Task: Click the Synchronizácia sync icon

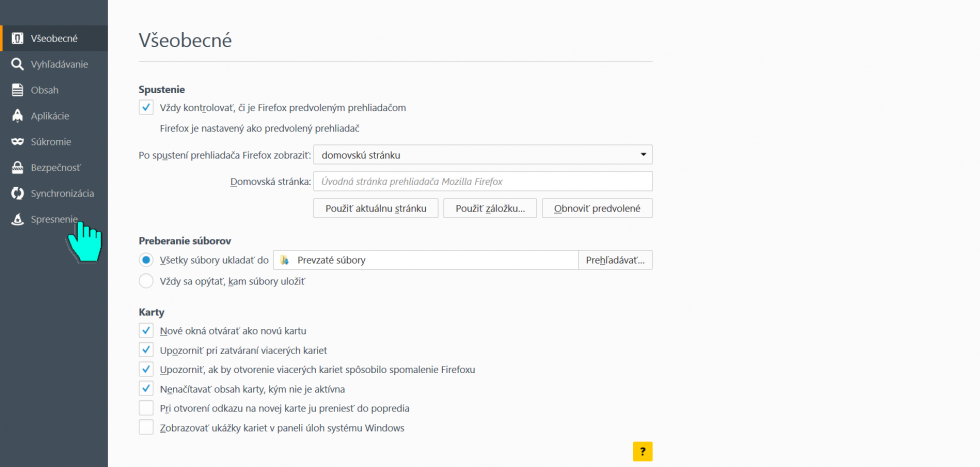Action: pyautogui.click(x=18, y=193)
